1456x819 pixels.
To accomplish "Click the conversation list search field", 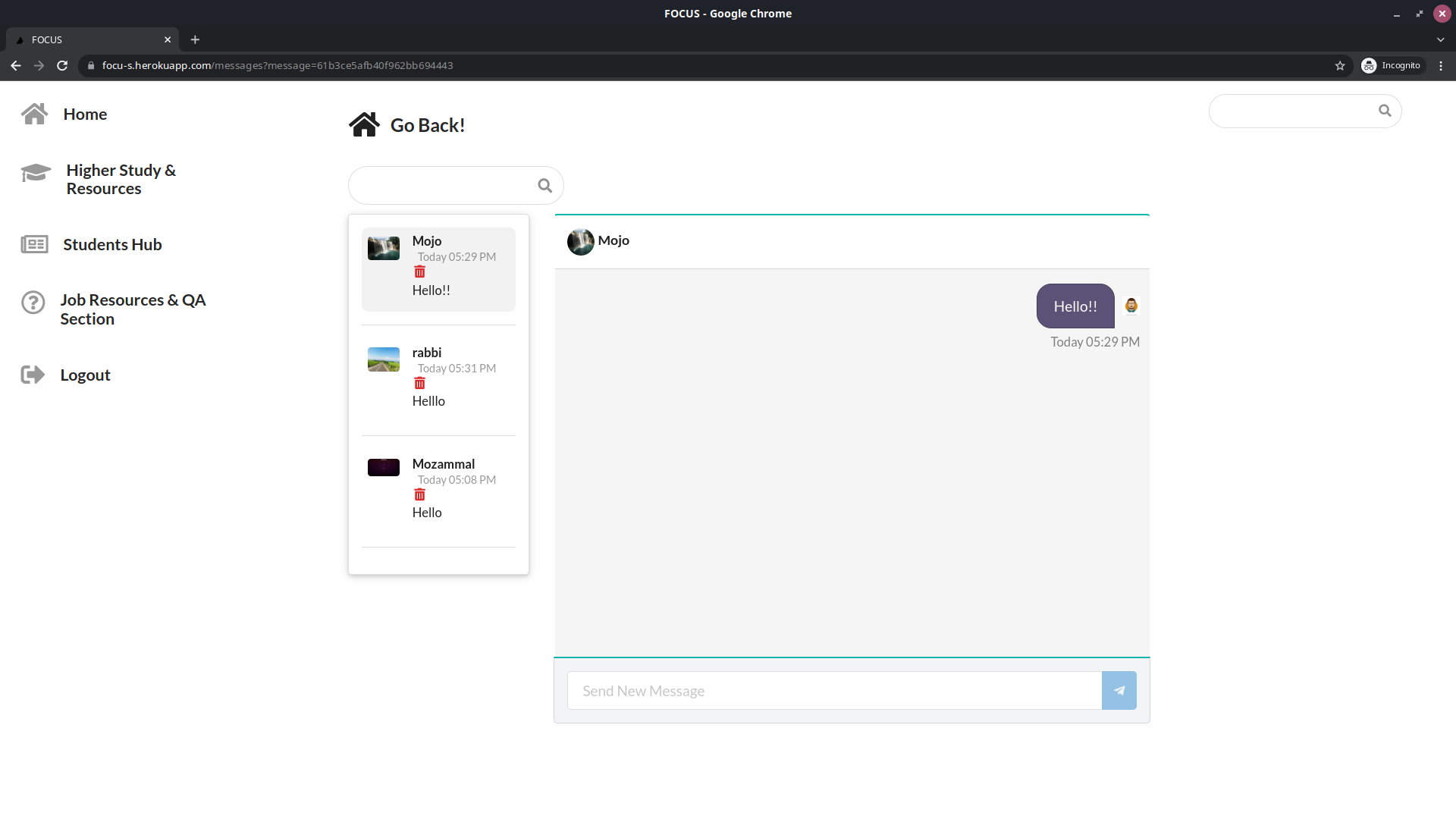I will point(444,186).
